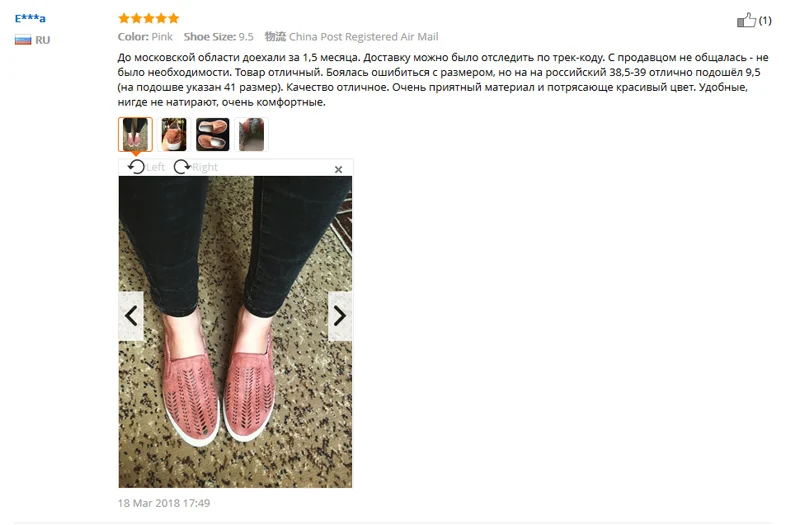Click the Russian flag icon
The width and height of the screenshot is (800, 525).
23,40
